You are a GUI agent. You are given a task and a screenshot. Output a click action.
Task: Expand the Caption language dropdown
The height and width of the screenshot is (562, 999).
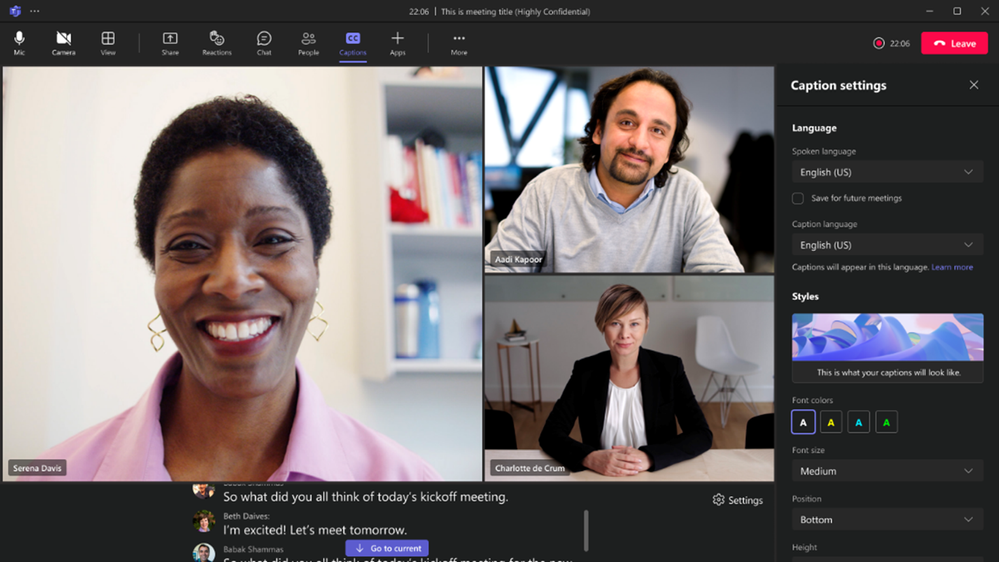(887, 245)
